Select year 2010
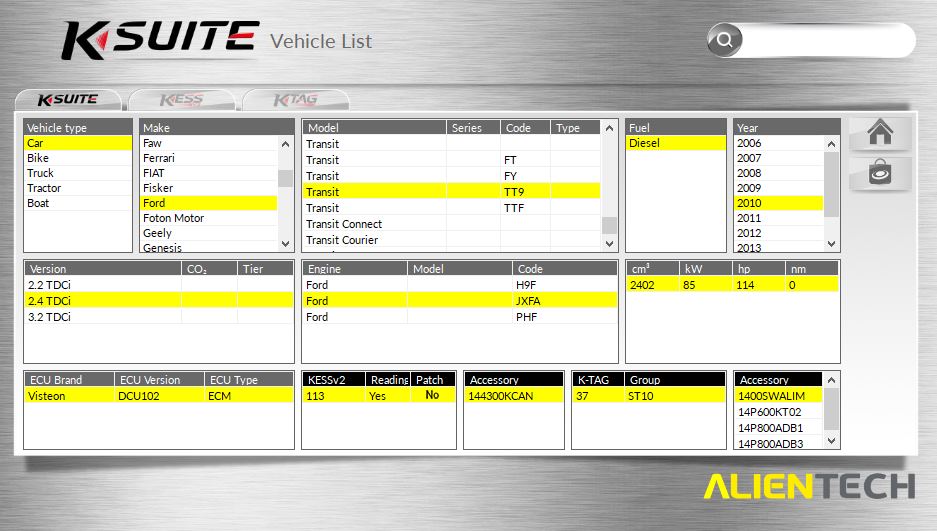The image size is (937, 531). (779, 202)
